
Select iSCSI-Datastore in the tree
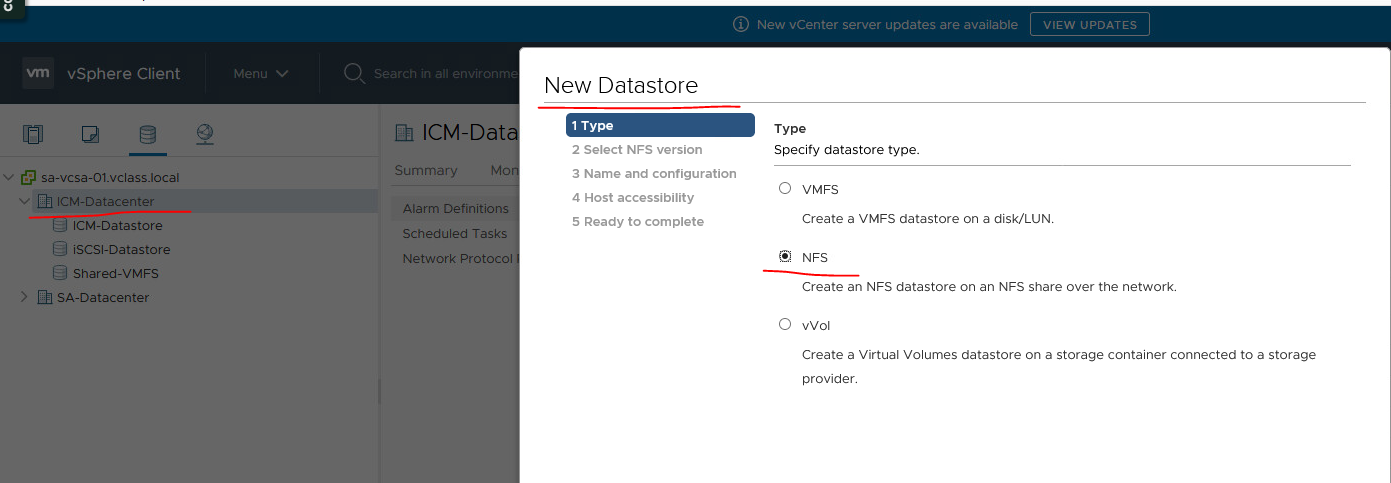tap(121, 249)
